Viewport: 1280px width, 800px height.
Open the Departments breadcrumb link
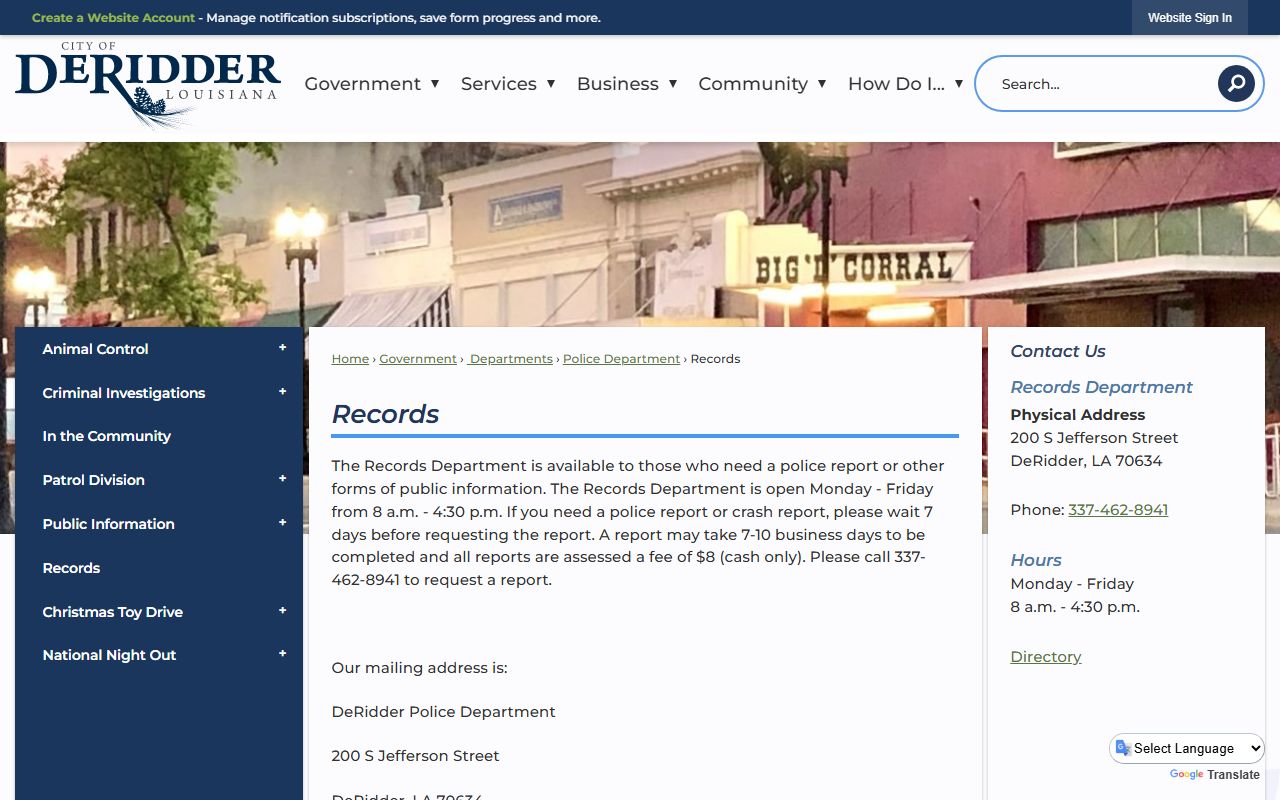pos(511,359)
